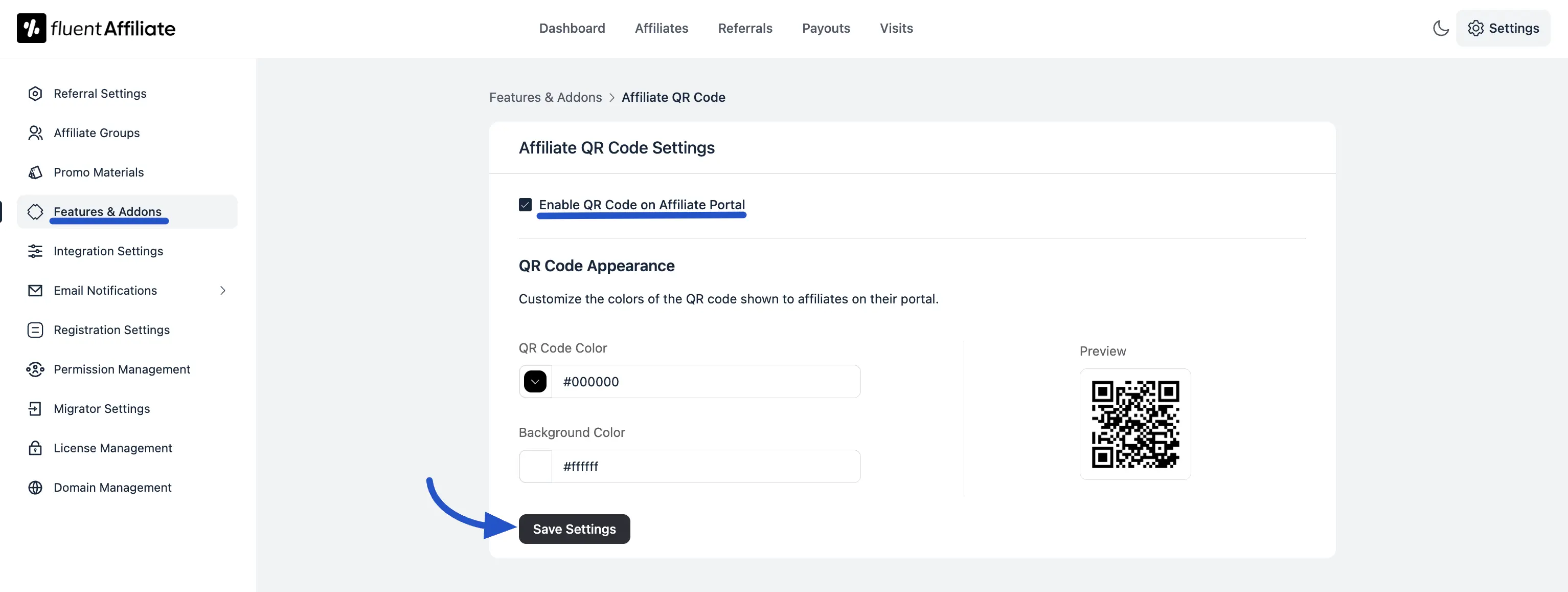Open the Background Color swatch selector
Viewport: 1568px width, 592px height.
(535, 466)
